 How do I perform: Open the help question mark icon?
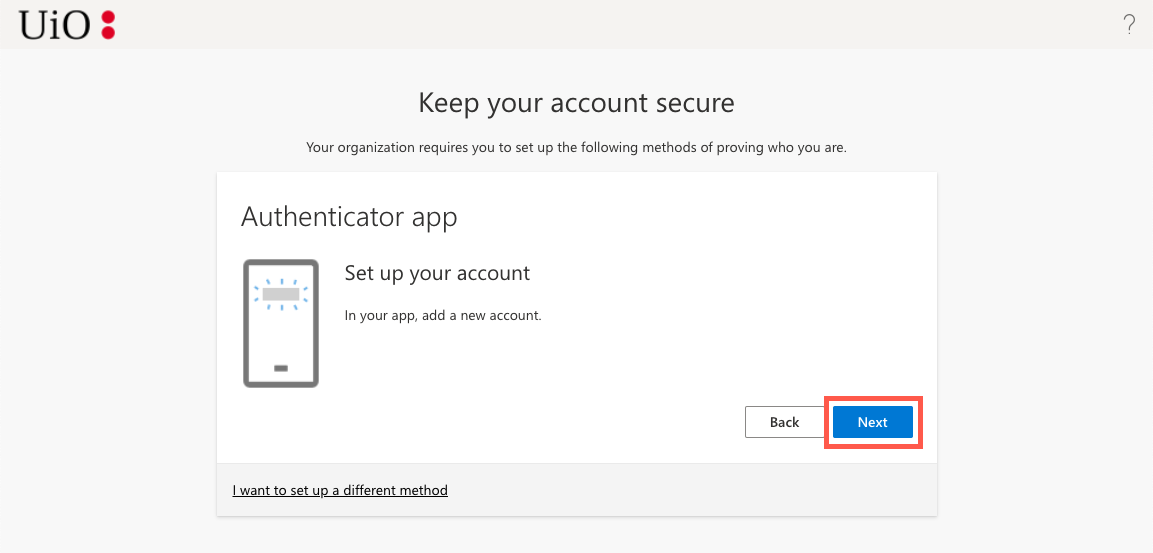(x=1129, y=25)
